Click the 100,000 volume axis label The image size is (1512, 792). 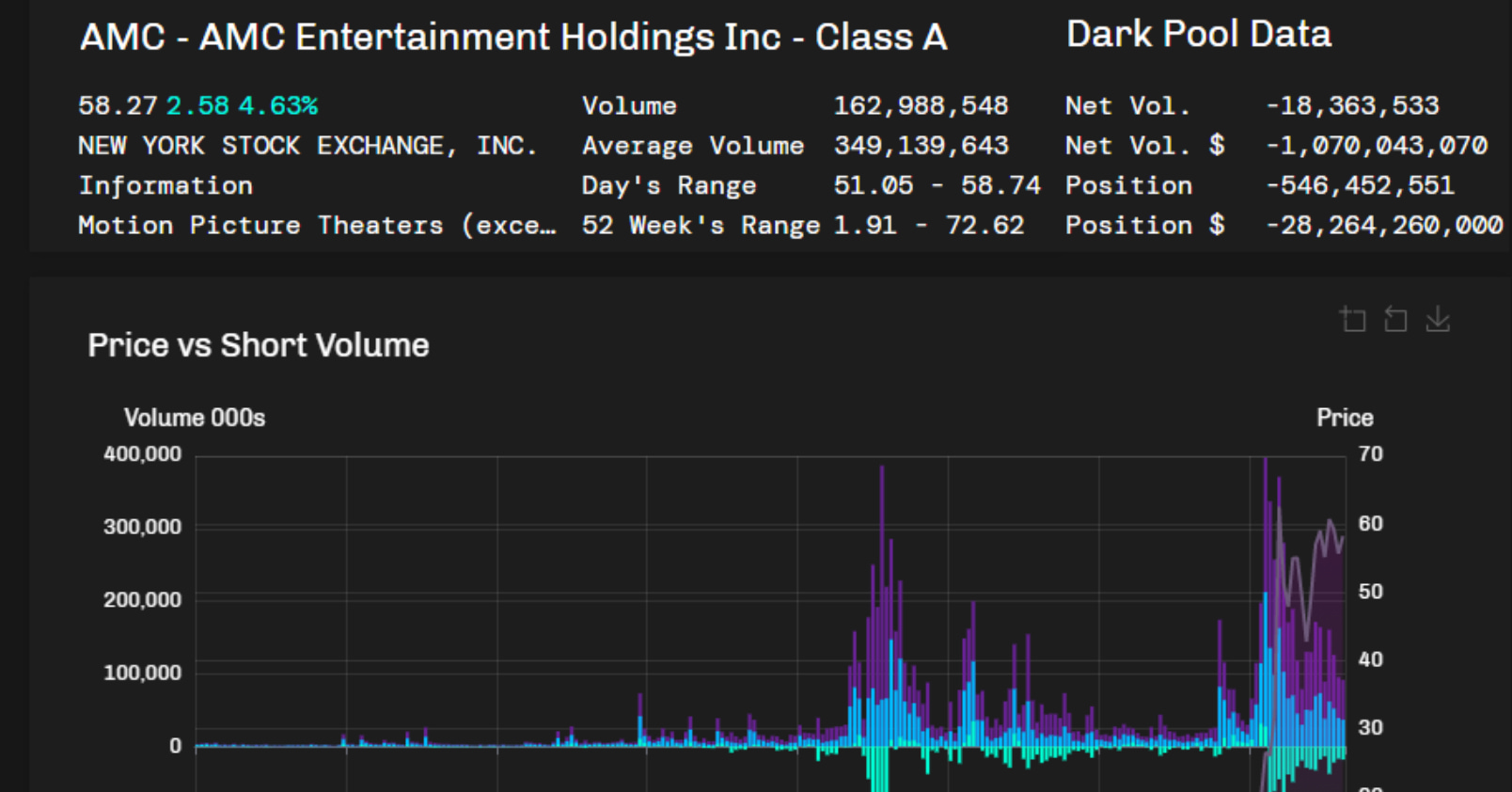click(x=142, y=673)
